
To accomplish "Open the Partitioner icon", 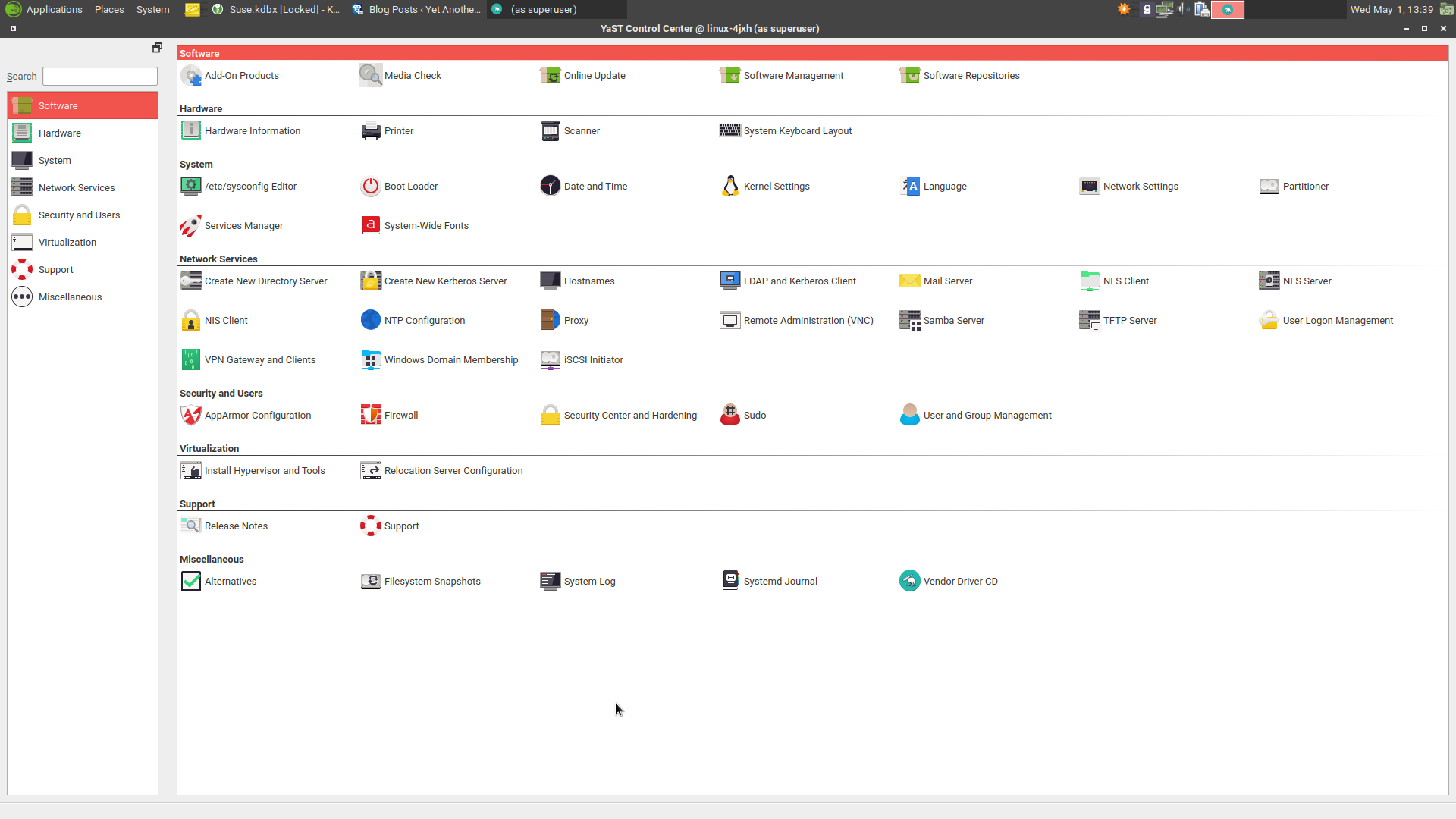I will (1269, 186).
